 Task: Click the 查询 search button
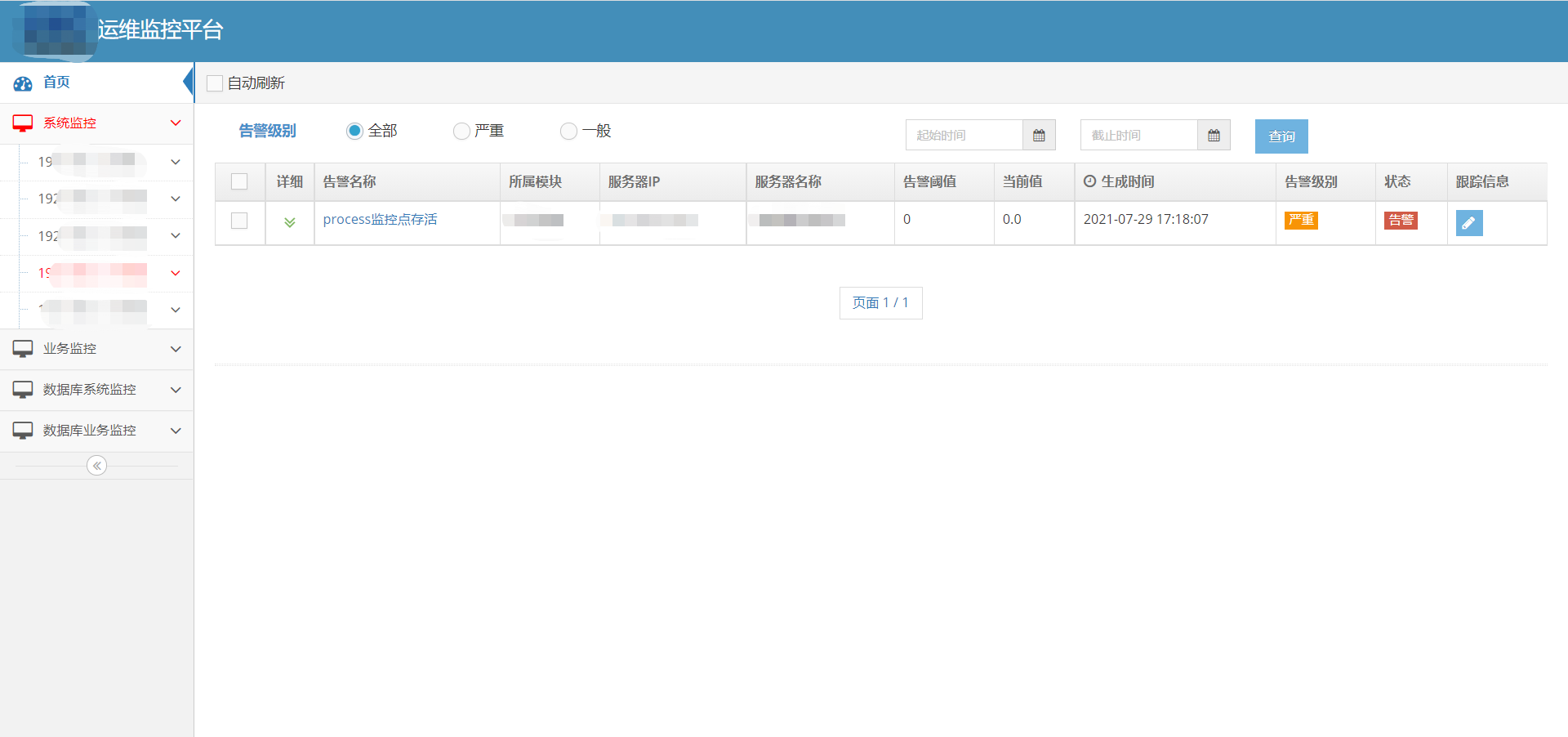[x=1281, y=136]
